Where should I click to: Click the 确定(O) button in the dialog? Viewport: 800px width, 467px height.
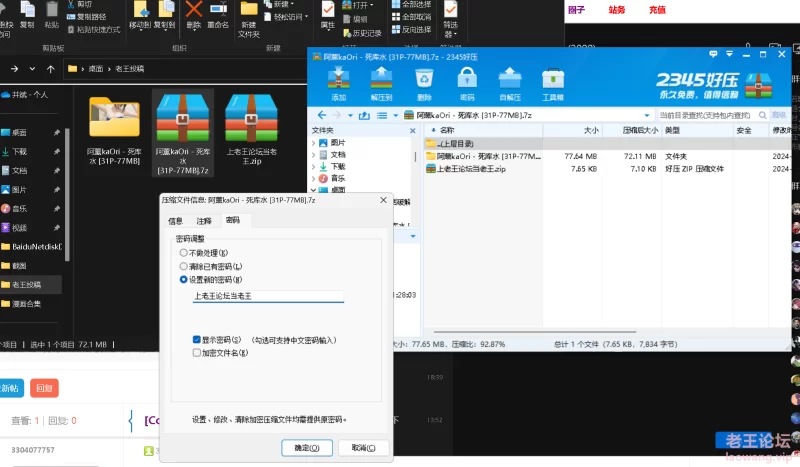click(307, 448)
